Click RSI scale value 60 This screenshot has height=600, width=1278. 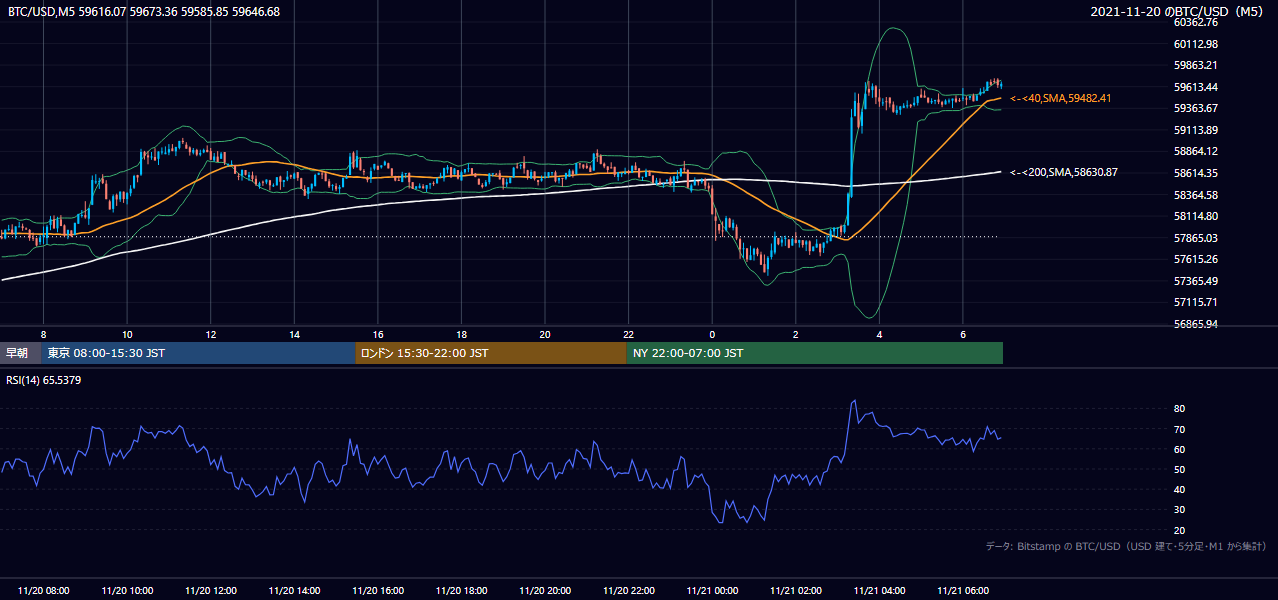(x=1179, y=450)
